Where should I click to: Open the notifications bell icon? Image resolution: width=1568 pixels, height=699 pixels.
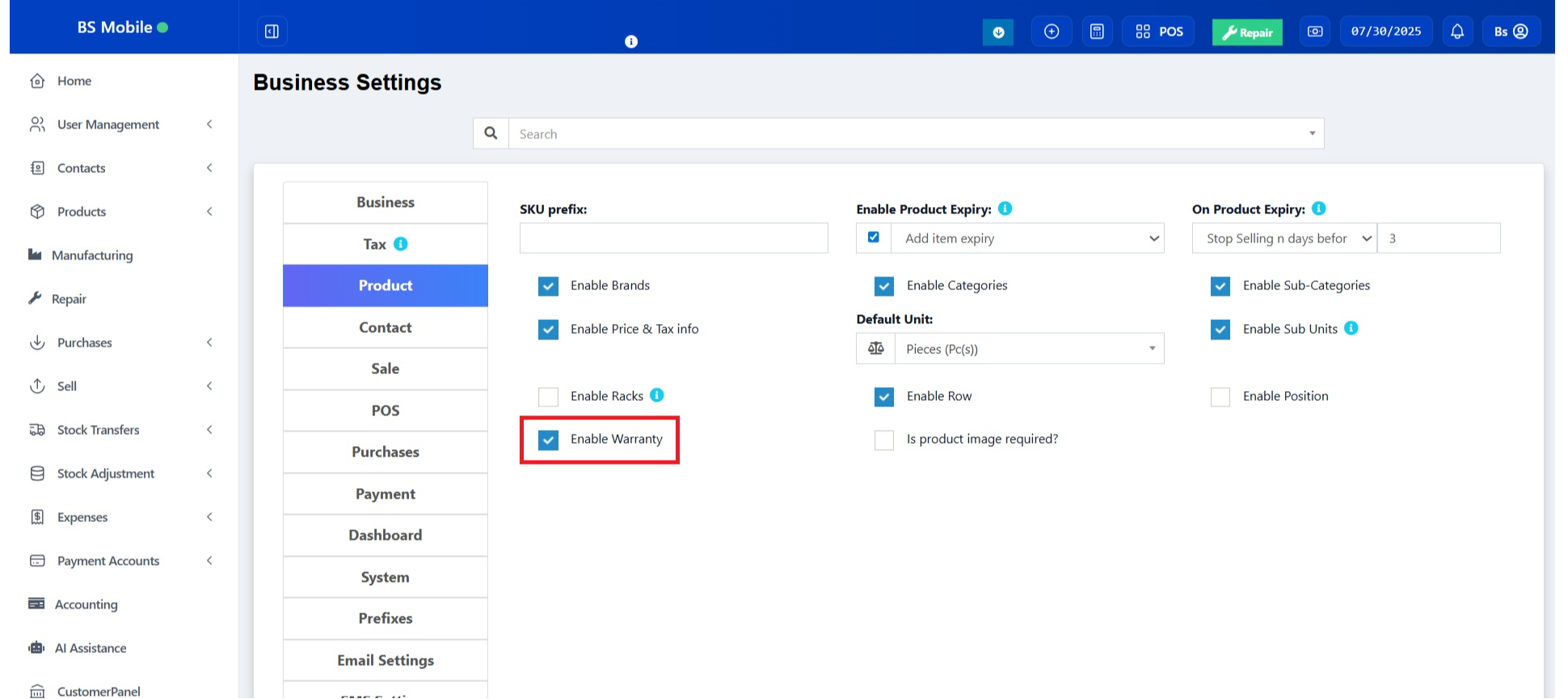click(x=1456, y=32)
